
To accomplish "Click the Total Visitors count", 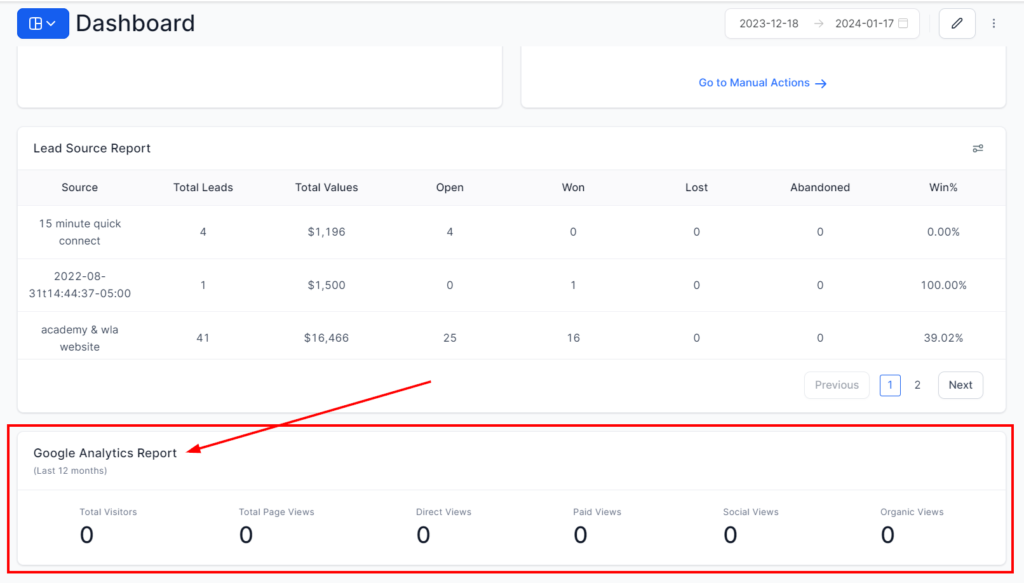I will pyautogui.click(x=87, y=535).
